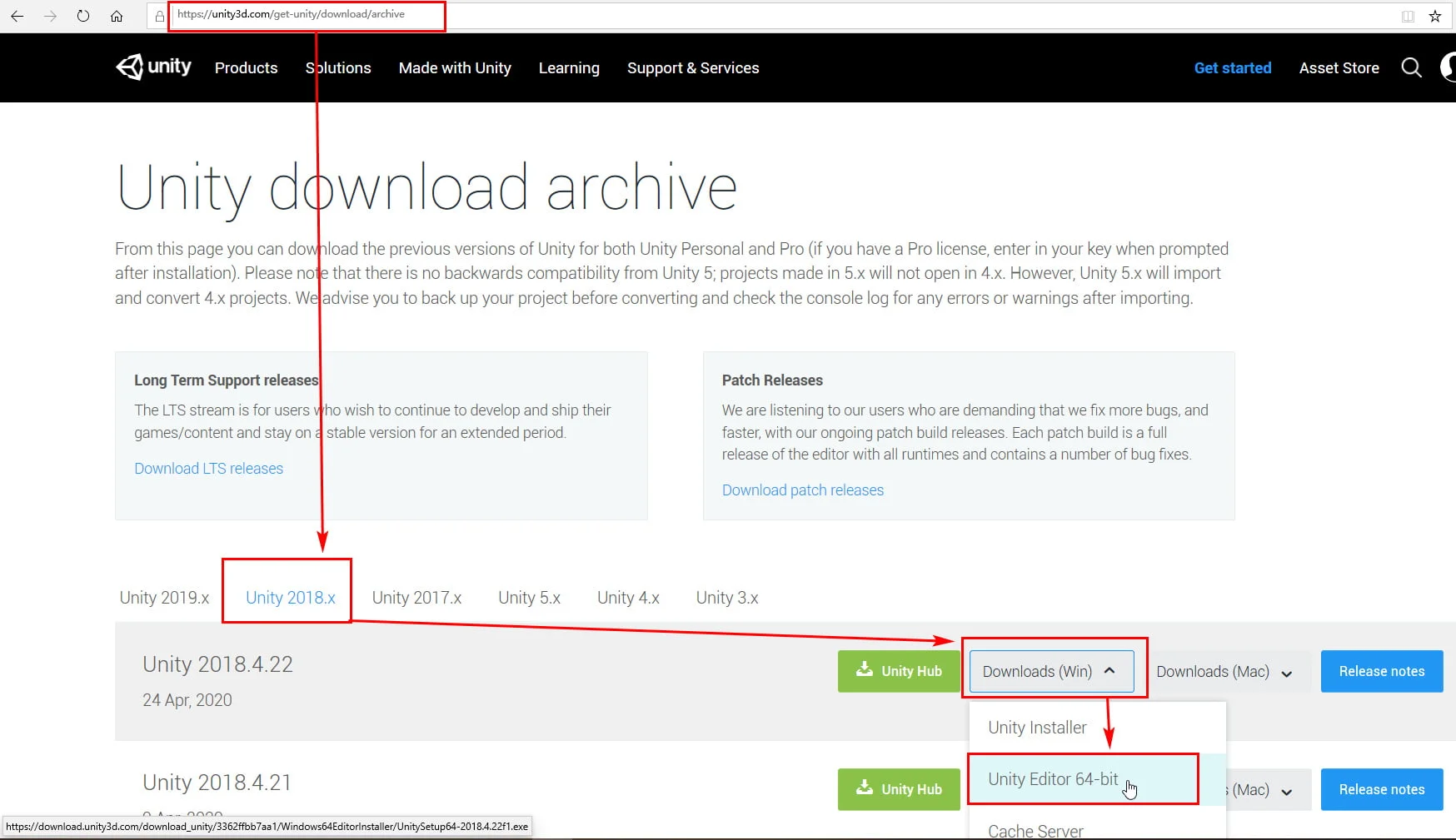Image resolution: width=1456 pixels, height=840 pixels.
Task: Expand Downloads (Win) dropdown for 2018.4.22
Action: click(x=1050, y=671)
